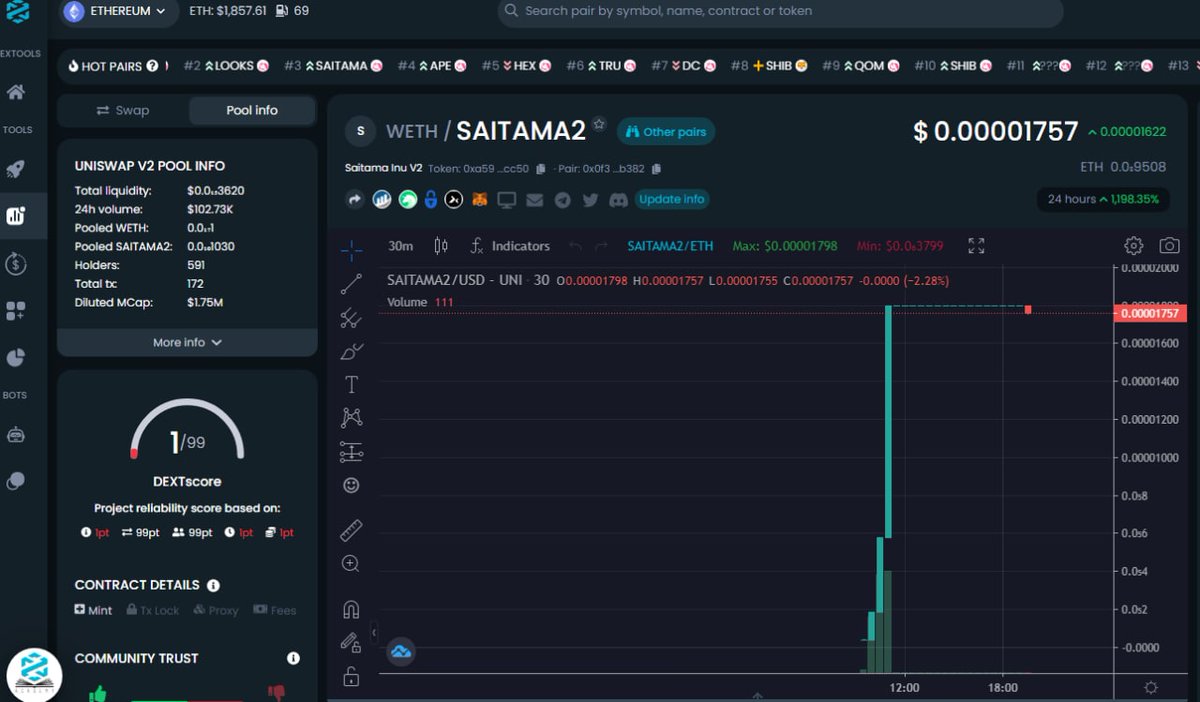The height and width of the screenshot is (702, 1200).
Task: Open the 30m timeframe dropdown
Action: (400, 245)
